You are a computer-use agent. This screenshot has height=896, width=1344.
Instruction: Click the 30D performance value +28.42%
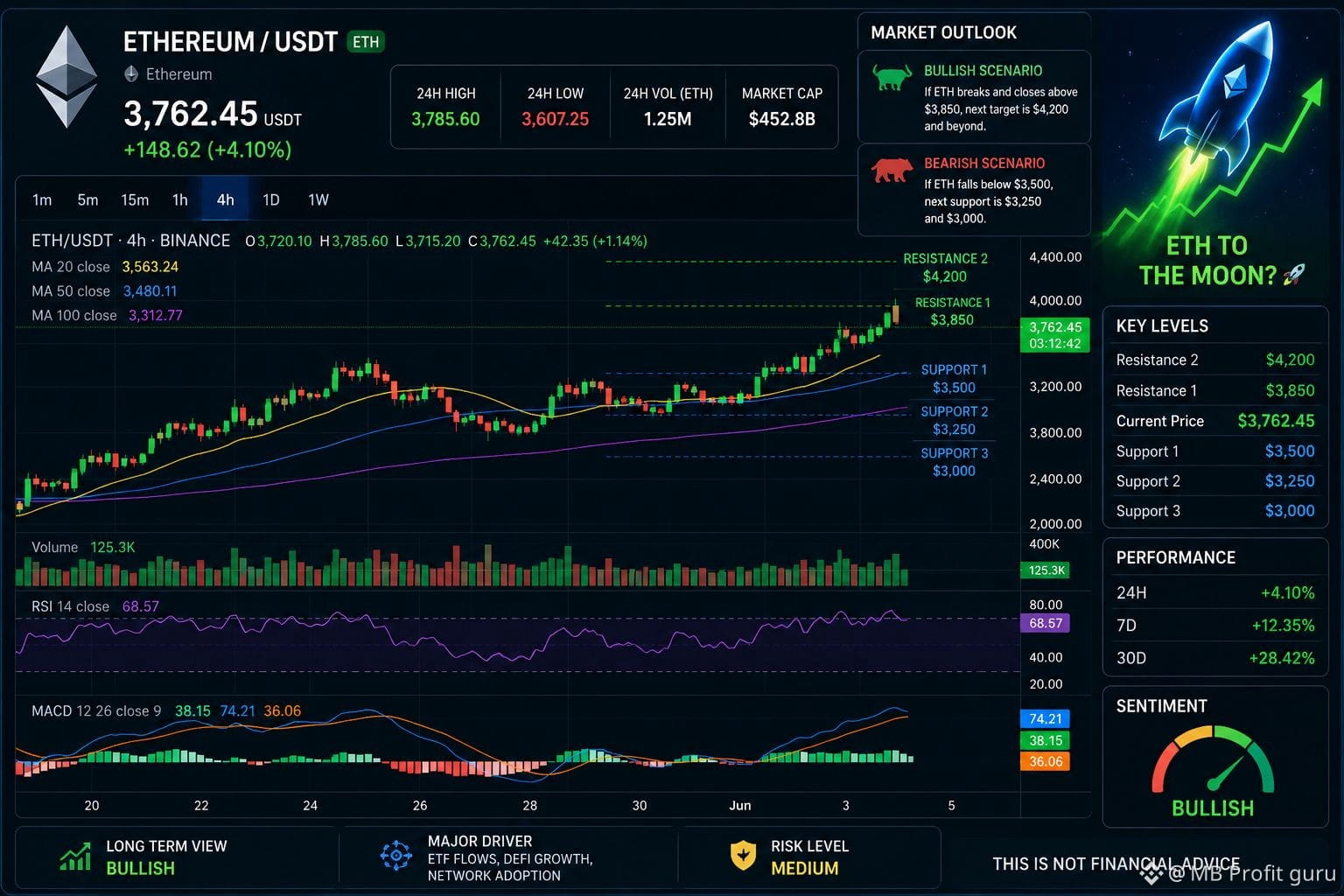(x=1282, y=658)
